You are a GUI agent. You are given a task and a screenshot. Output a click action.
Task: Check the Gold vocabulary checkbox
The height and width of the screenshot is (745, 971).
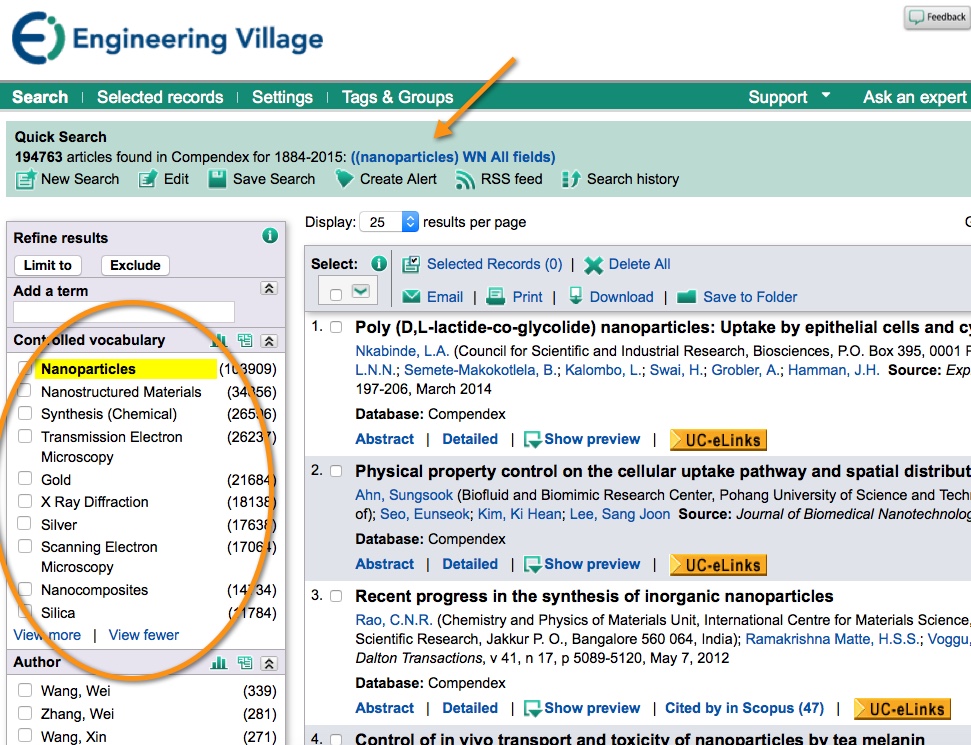point(25,478)
